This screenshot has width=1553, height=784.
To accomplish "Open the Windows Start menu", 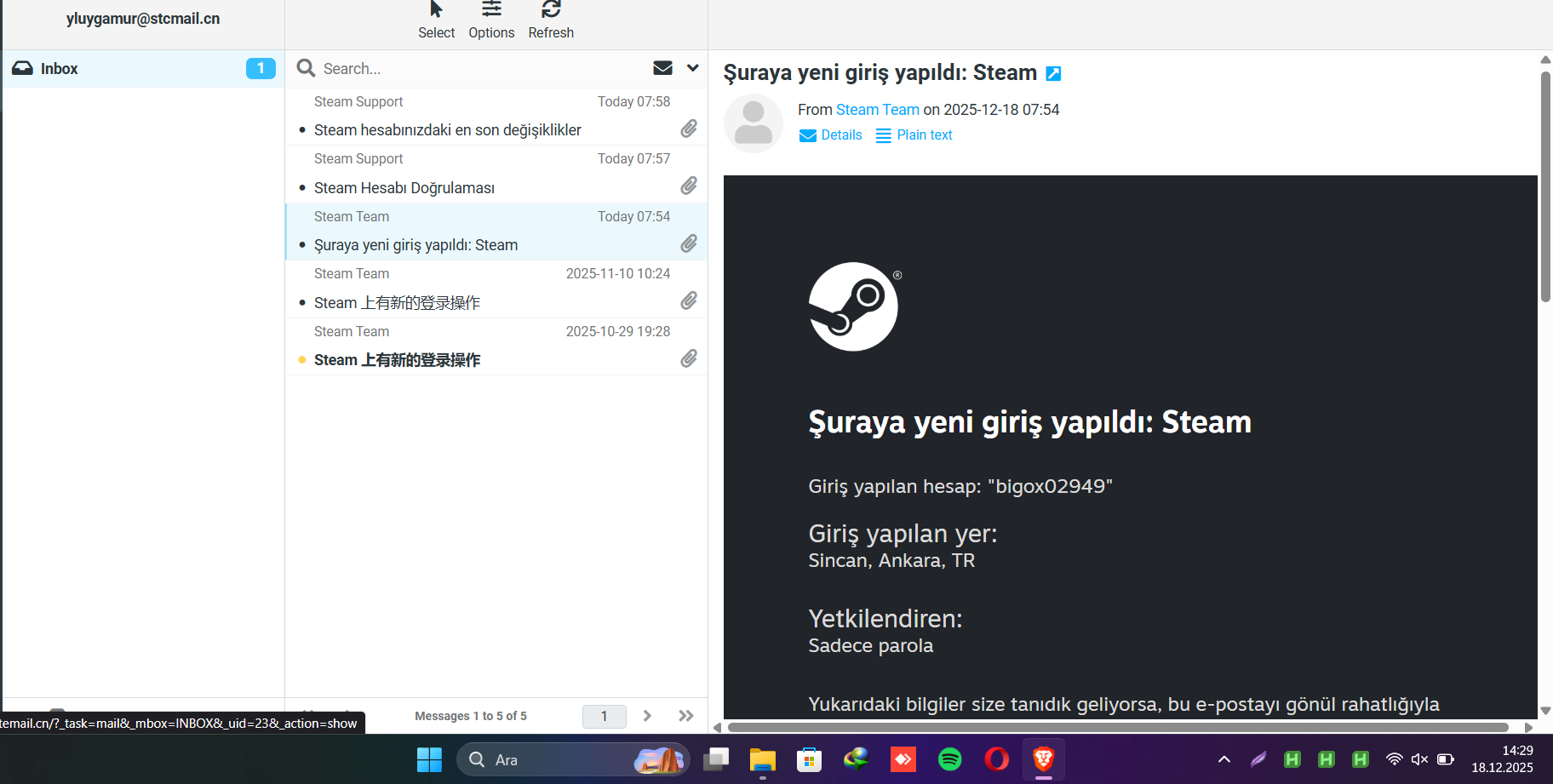I will click(x=429, y=759).
